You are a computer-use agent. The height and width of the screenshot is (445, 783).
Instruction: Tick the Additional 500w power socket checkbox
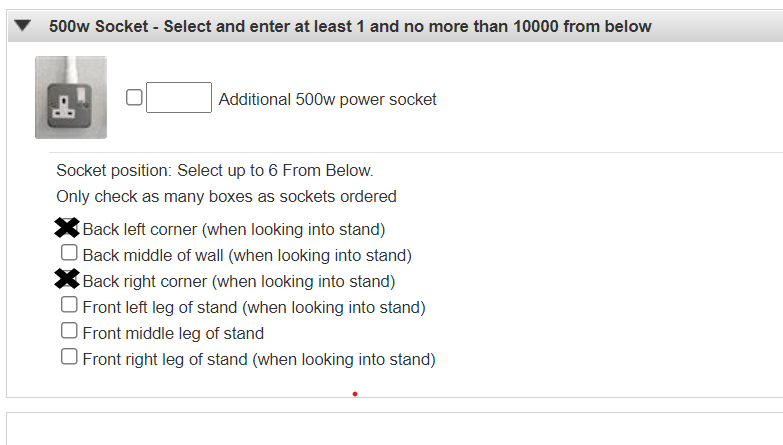click(134, 97)
